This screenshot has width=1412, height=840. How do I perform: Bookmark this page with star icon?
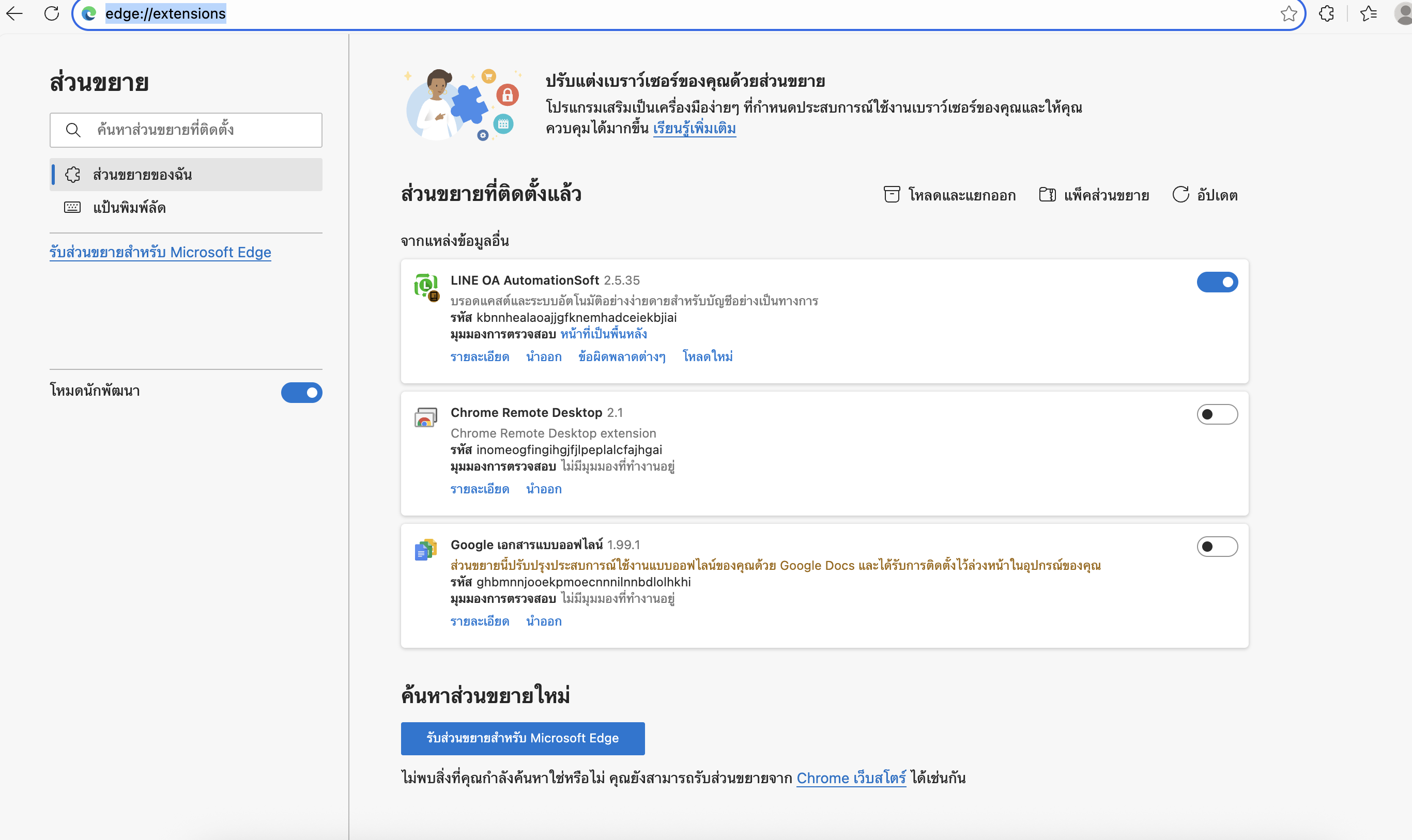point(1288,13)
